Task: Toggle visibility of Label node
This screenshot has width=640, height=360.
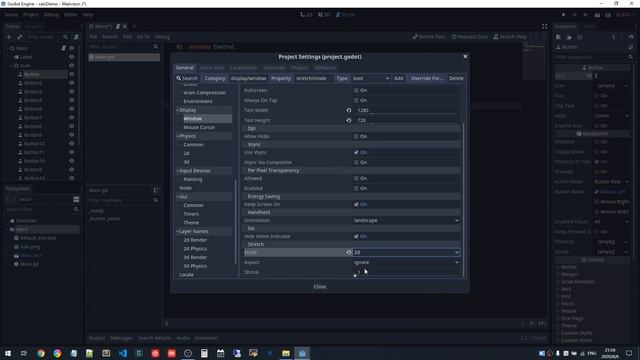Action: [71, 57]
